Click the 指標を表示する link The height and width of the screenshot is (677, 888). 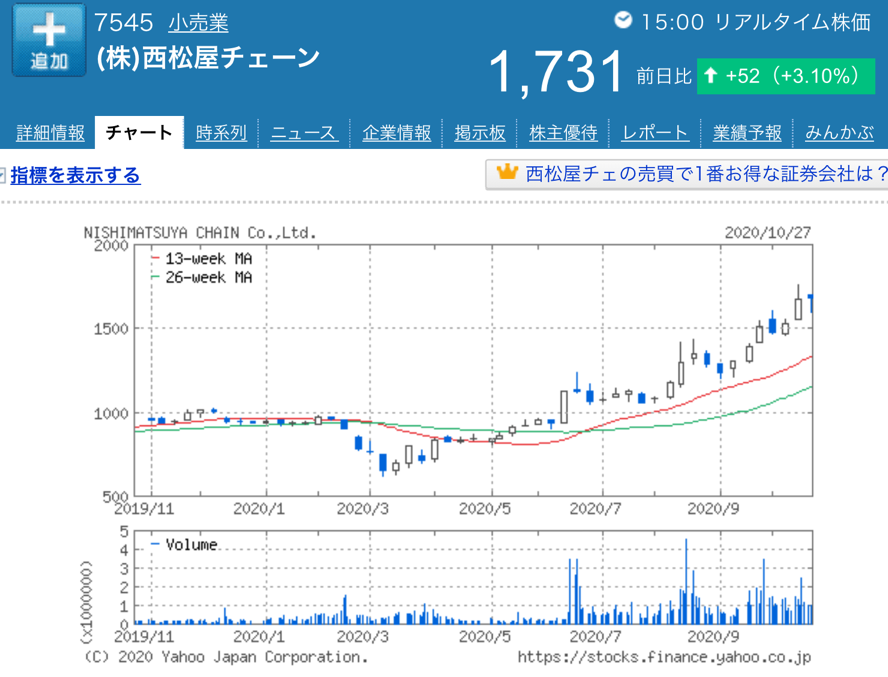pyautogui.click(x=75, y=175)
